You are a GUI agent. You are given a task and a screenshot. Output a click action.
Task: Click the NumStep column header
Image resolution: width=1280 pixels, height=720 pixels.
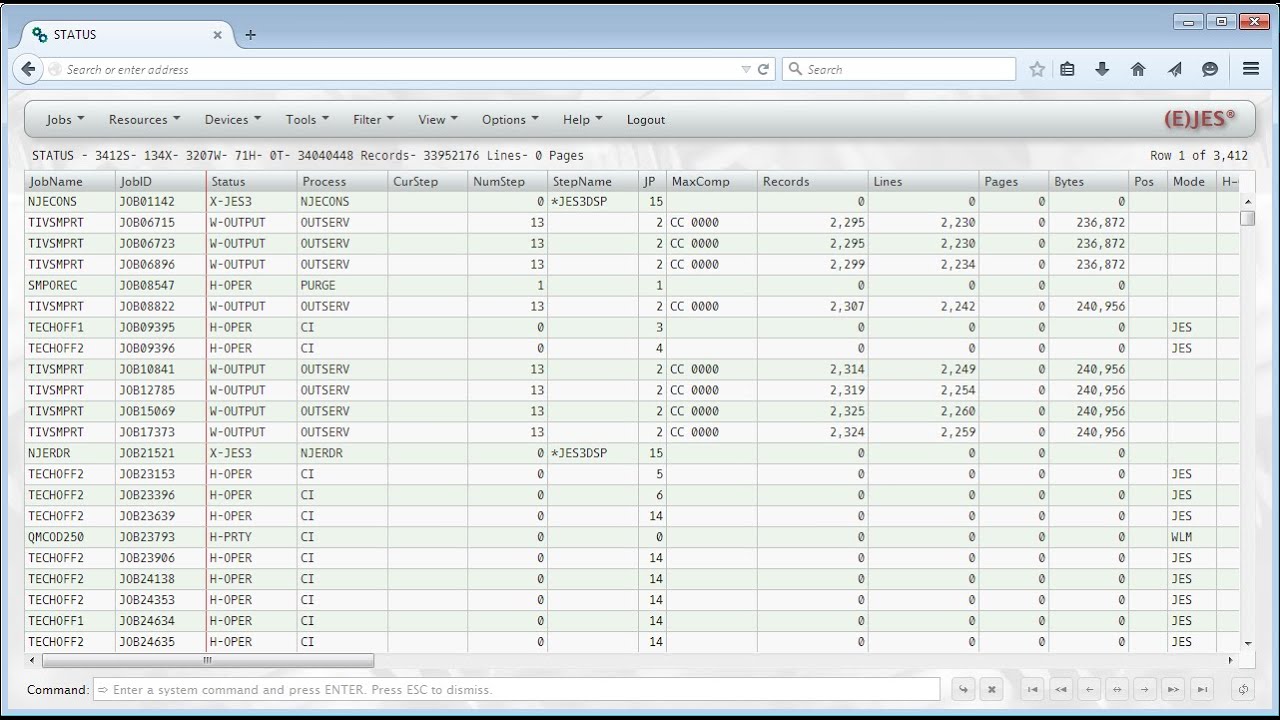tap(508, 181)
